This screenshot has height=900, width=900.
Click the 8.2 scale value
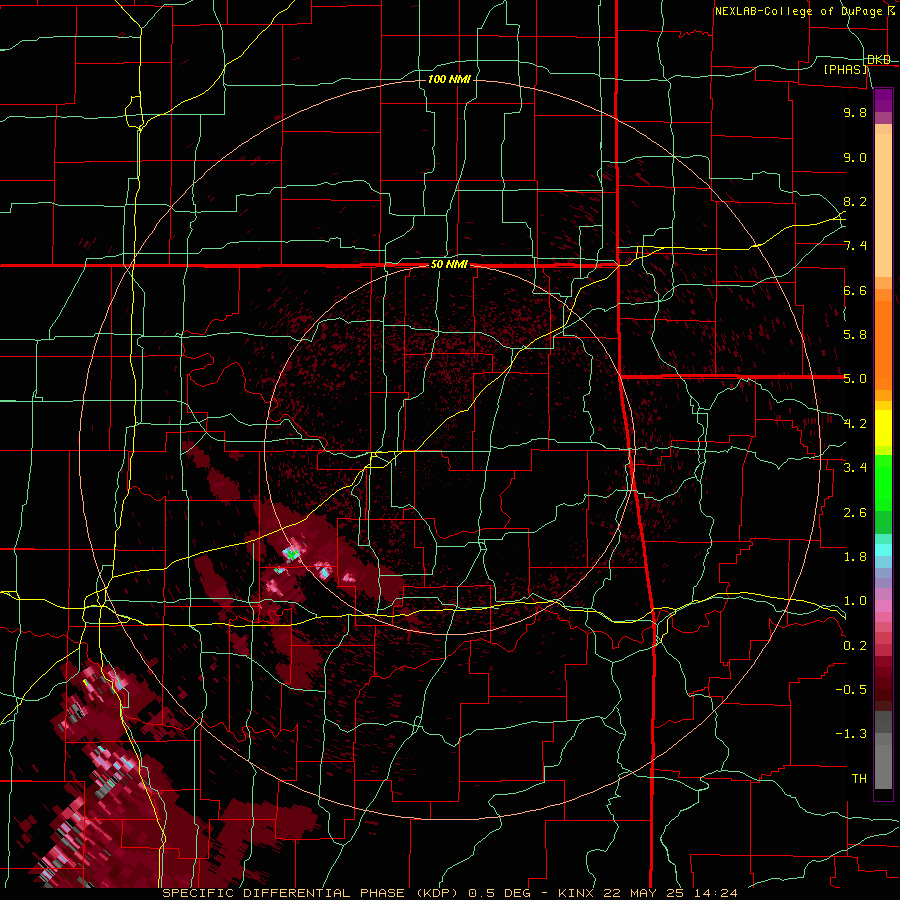click(855, 202)
